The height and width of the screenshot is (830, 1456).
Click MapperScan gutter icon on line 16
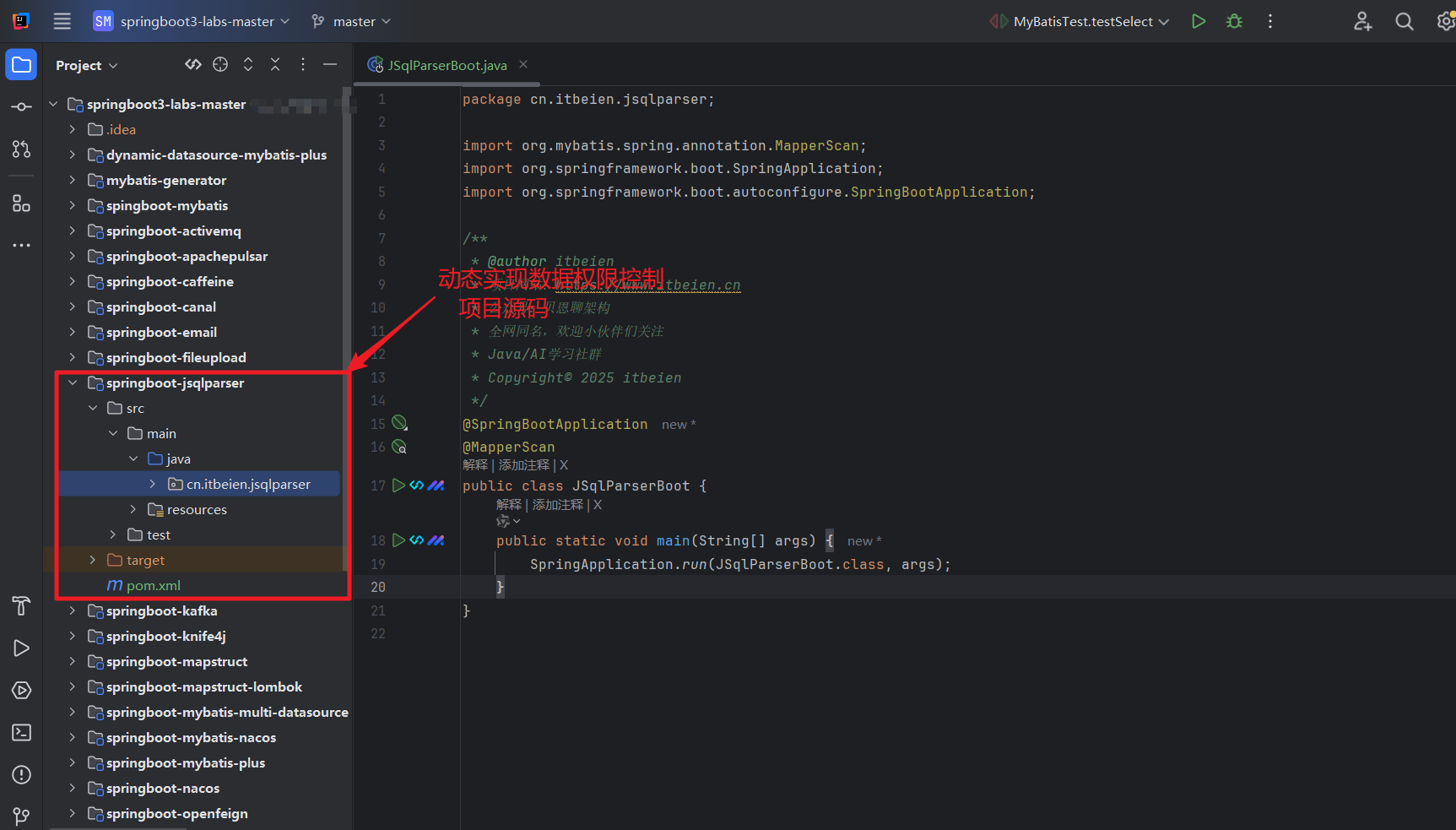[399, 447]
